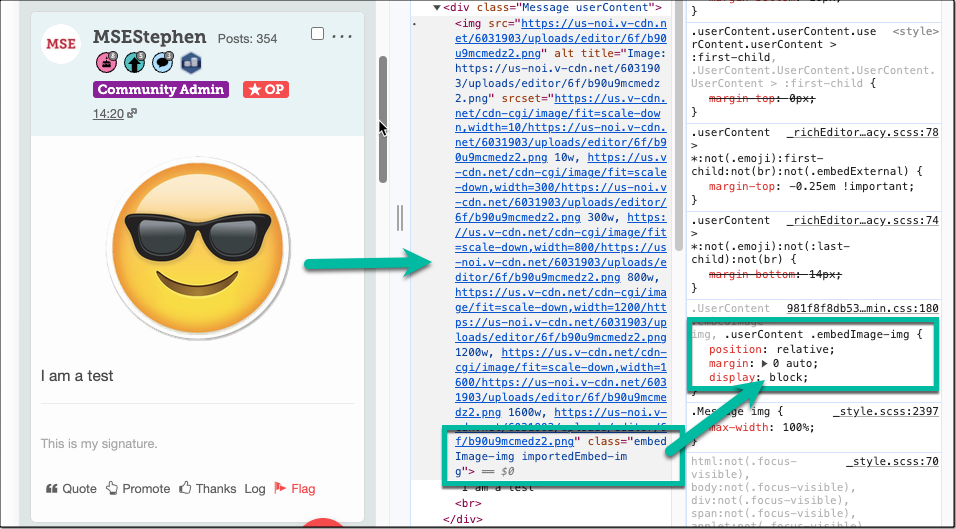Collapse the div Message userContent node
Image resolution: width=956 pixels, height=529 pixels.
point(437,8)
